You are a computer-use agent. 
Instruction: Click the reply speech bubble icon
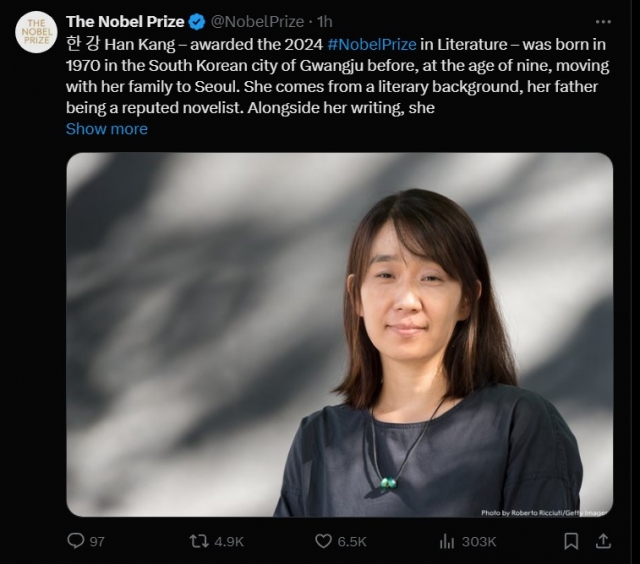[75, 541]
